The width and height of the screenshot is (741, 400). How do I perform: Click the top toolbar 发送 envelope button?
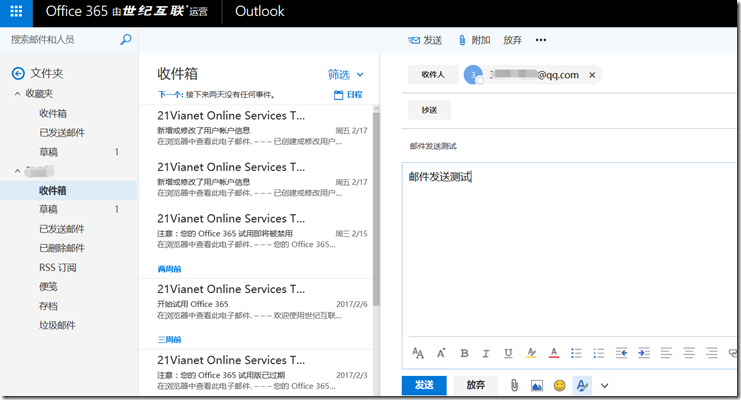(x=425, y=40)
